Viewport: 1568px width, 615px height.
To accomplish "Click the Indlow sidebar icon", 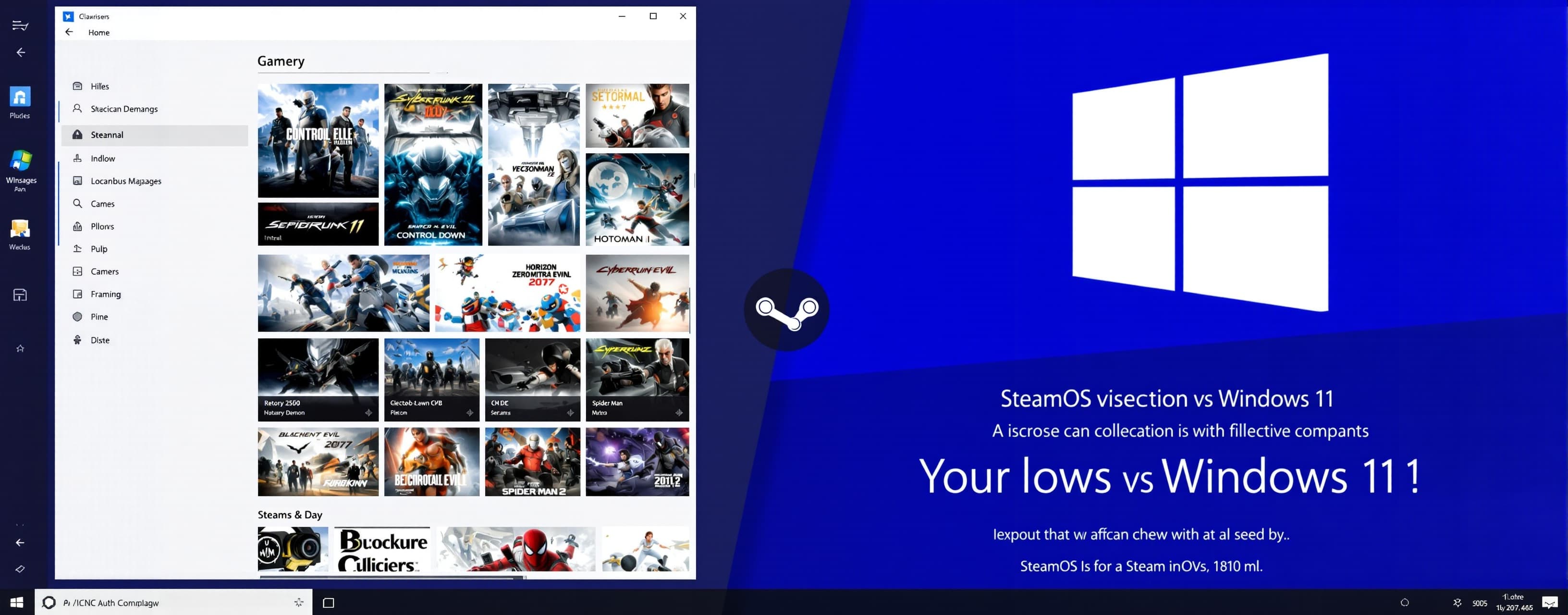I will tap(77, 159).
